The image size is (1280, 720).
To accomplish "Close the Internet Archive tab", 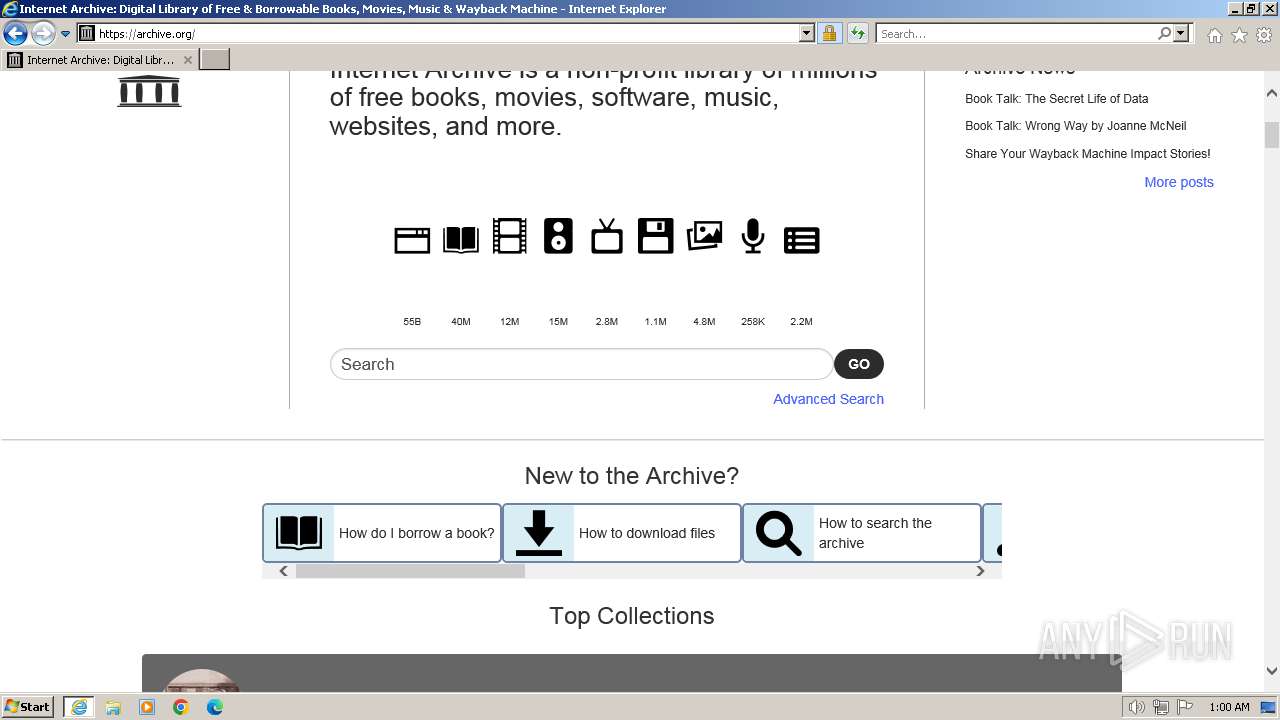I will pos(188,60).
